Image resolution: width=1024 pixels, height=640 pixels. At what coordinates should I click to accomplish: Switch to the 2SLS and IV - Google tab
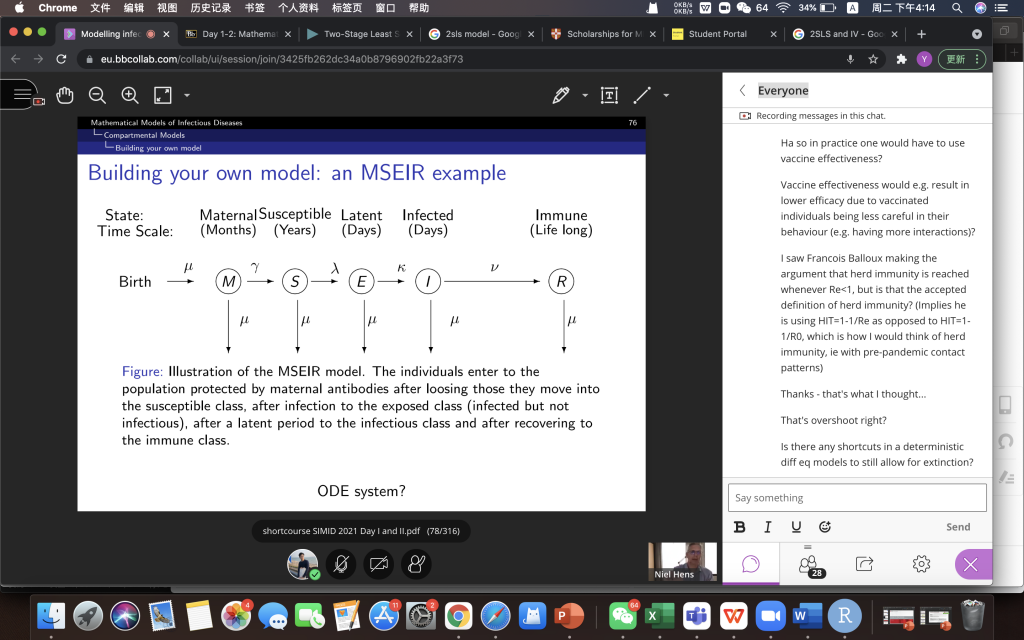click(x=846, y=34)
